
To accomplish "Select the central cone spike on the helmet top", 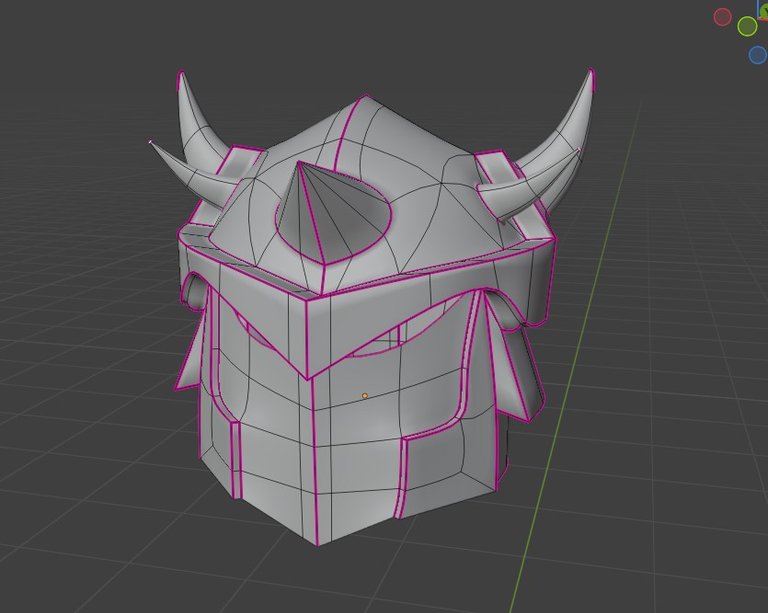I will [333, 211].
